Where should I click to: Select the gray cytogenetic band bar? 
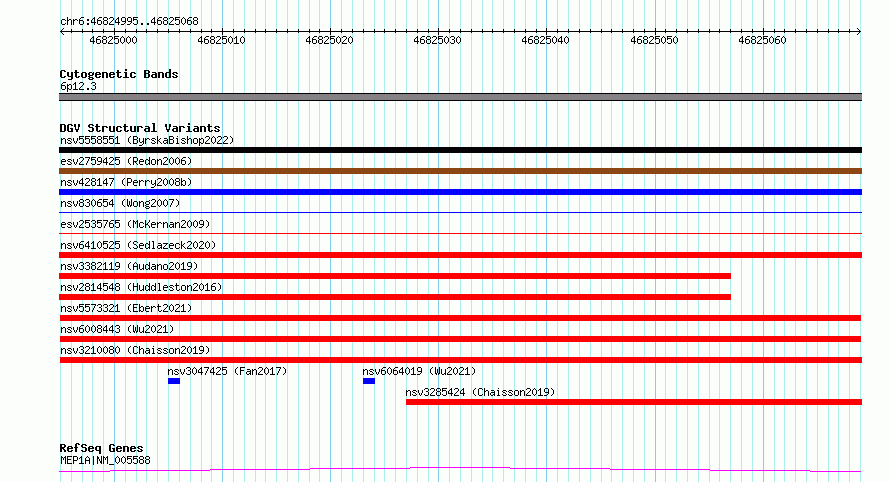coord(460,97)
